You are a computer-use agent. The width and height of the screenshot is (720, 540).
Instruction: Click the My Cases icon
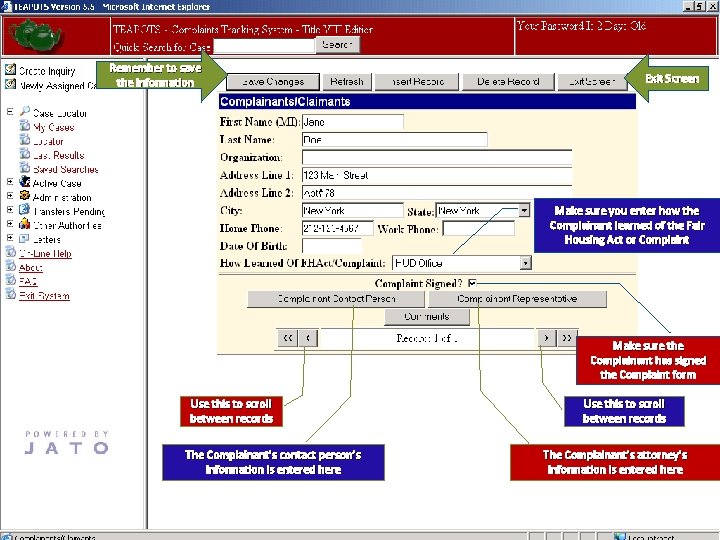(25, 126)
